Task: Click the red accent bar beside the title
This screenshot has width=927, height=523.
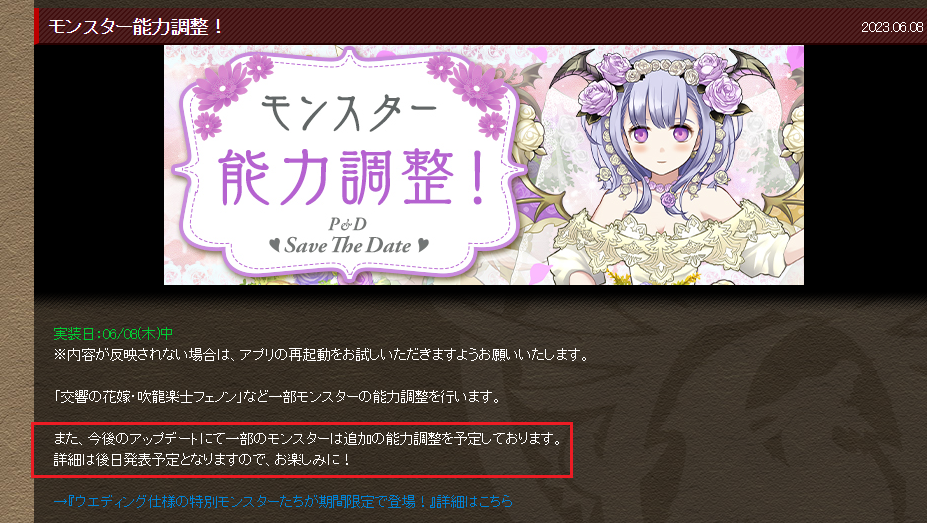Action: pyautogui.click(x=36, y=27)
